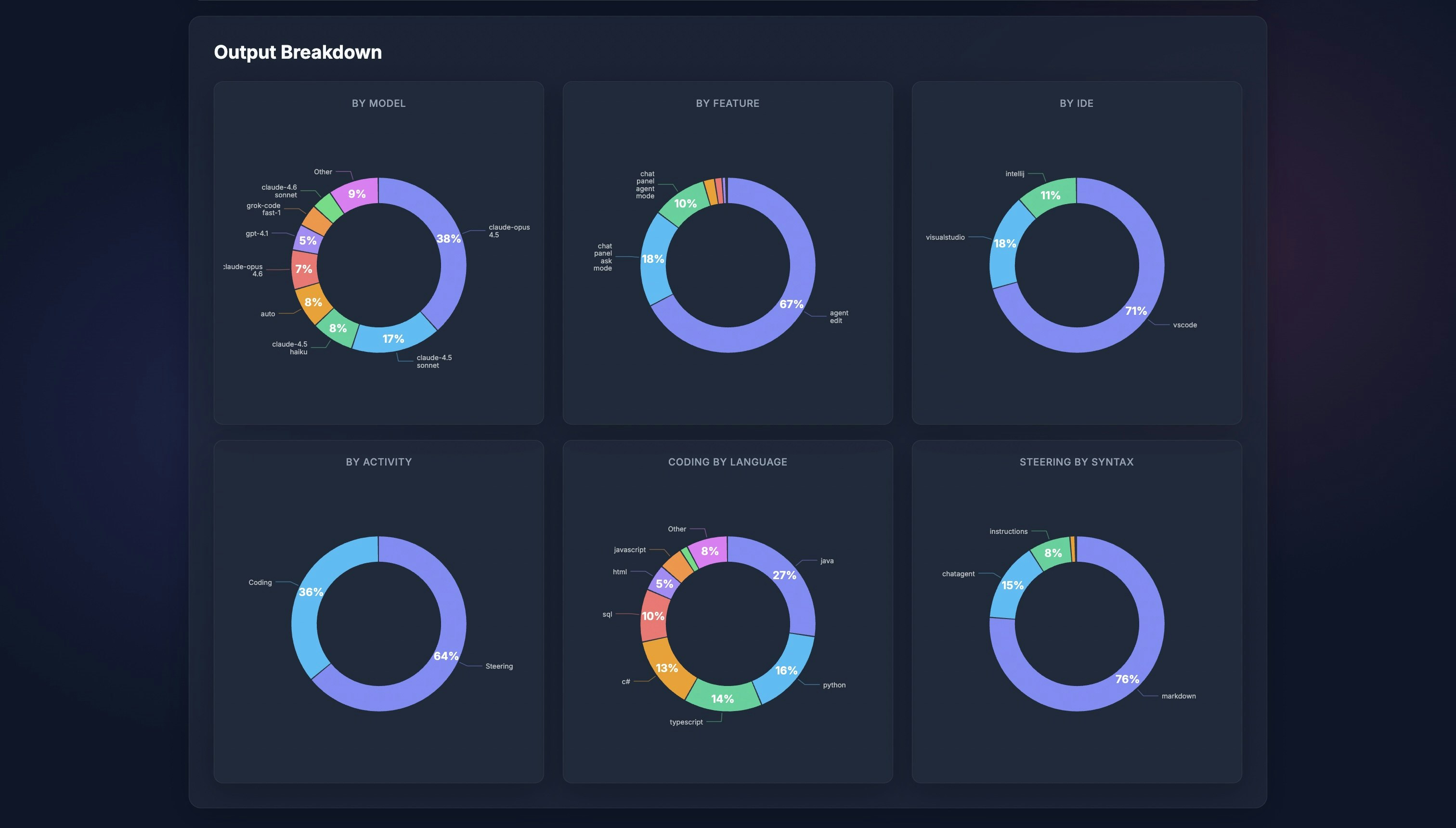The width and height of the screenshot is (1456, 828).
Task: Click the markdown 76% slice in Steering by Syntax
Action: pos(1126,679)
